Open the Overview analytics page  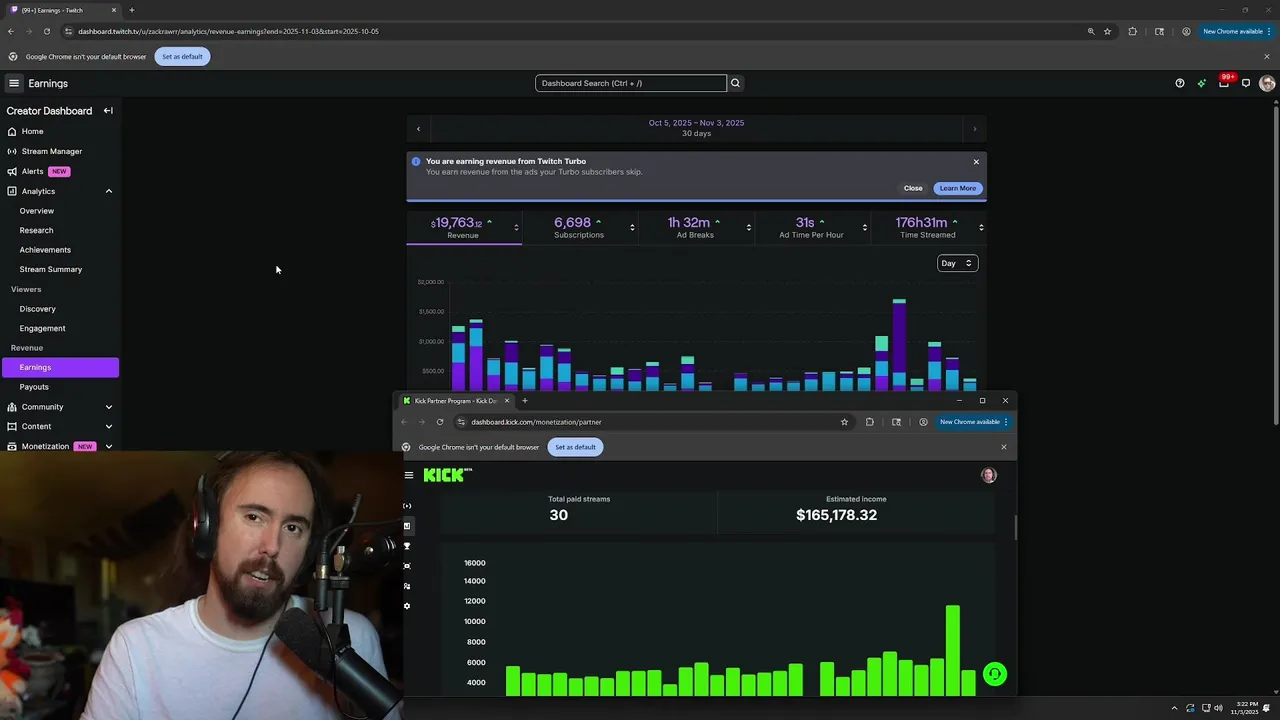coord(37,211)
